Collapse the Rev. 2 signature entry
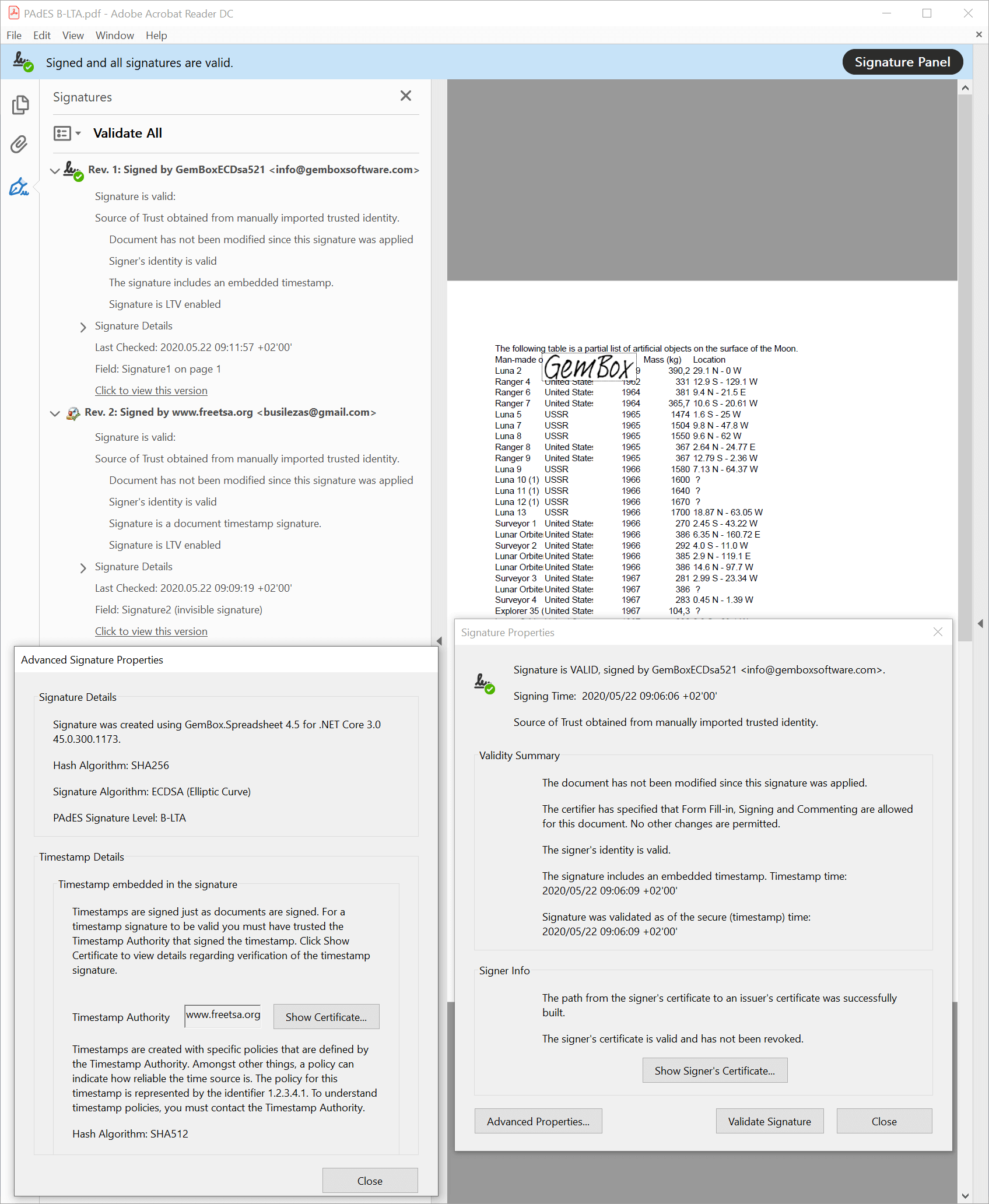Viewport: 989px width, 1204px height. tap(55, 413)
